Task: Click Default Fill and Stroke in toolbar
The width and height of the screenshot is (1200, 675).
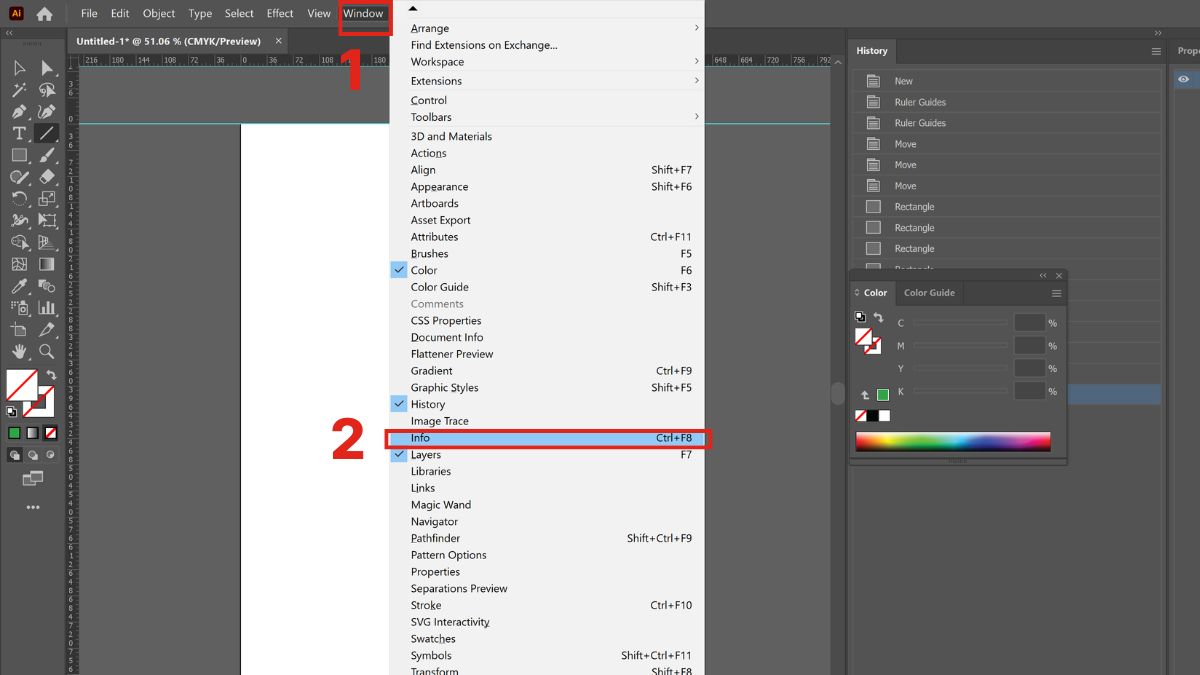Action: [x=11, y=411]
